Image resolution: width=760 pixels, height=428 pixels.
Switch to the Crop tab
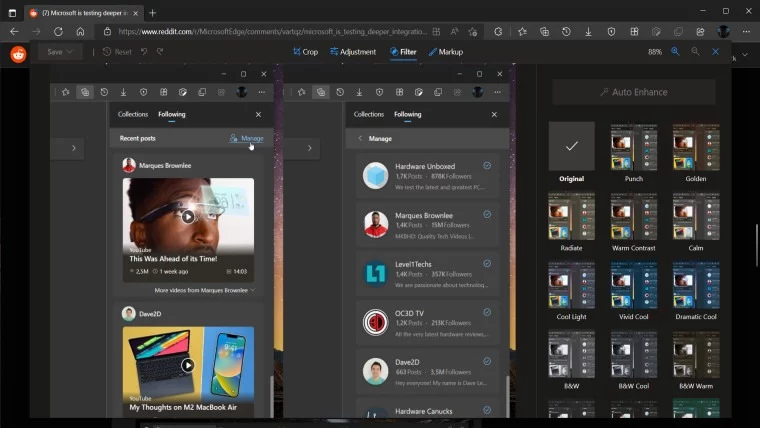pyautogui.click(x=305, y=52)
